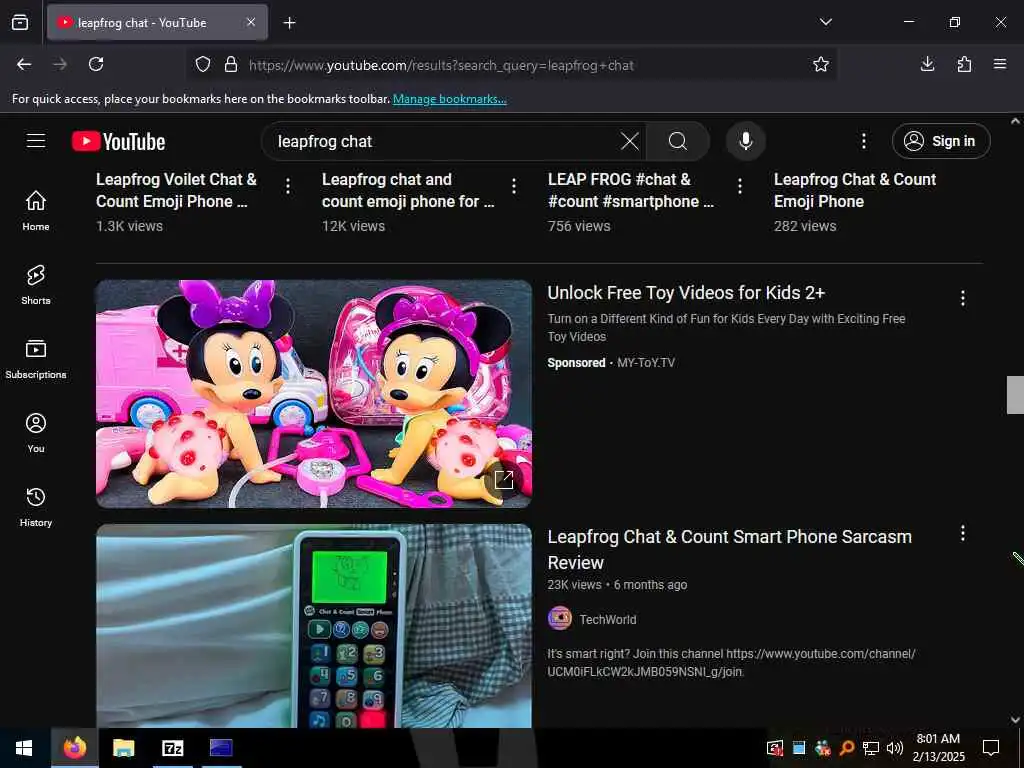Open the TechWorld channel name
The width and height of the screenshot is (1024, 768).
607,619
